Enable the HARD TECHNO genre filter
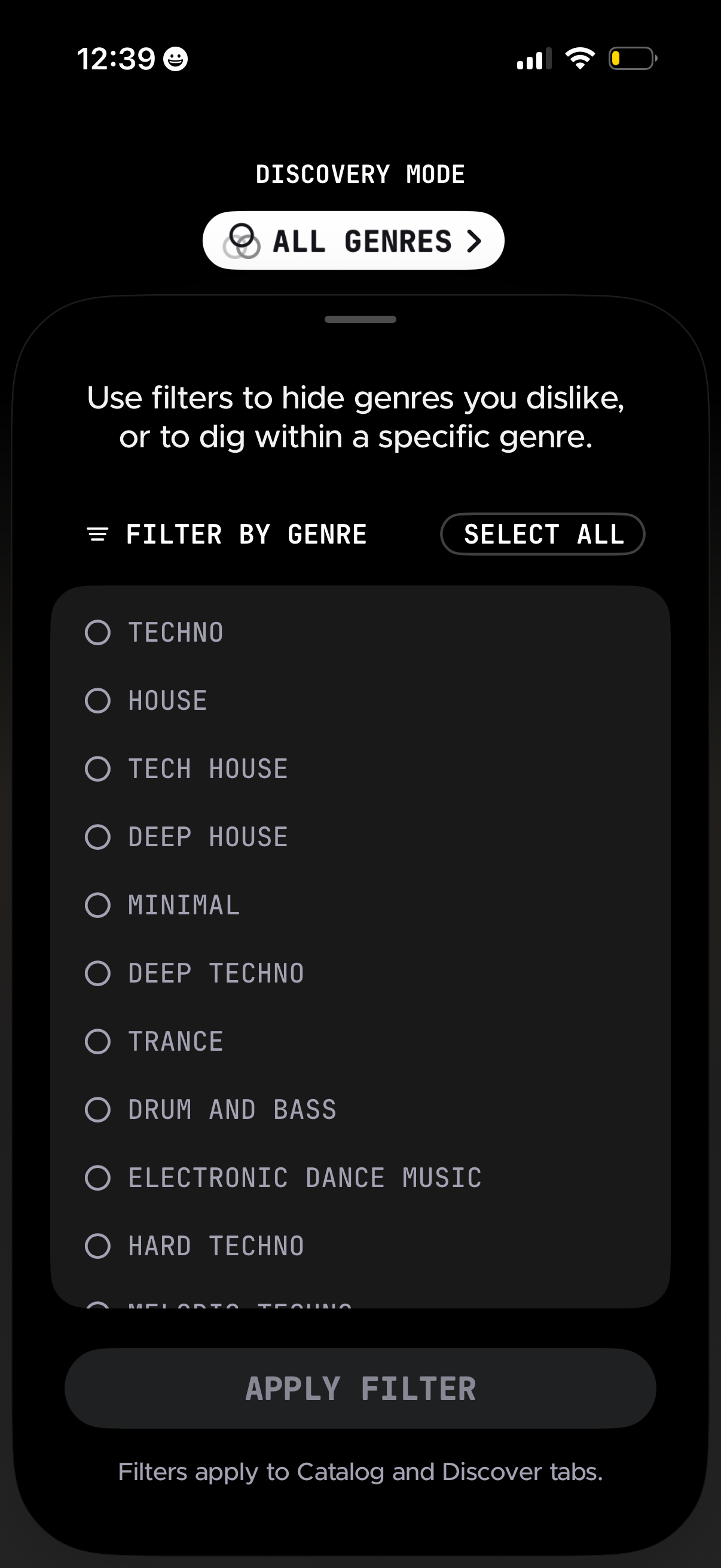Viewport: 721px width, 1568px height. tap(98, 1246)
